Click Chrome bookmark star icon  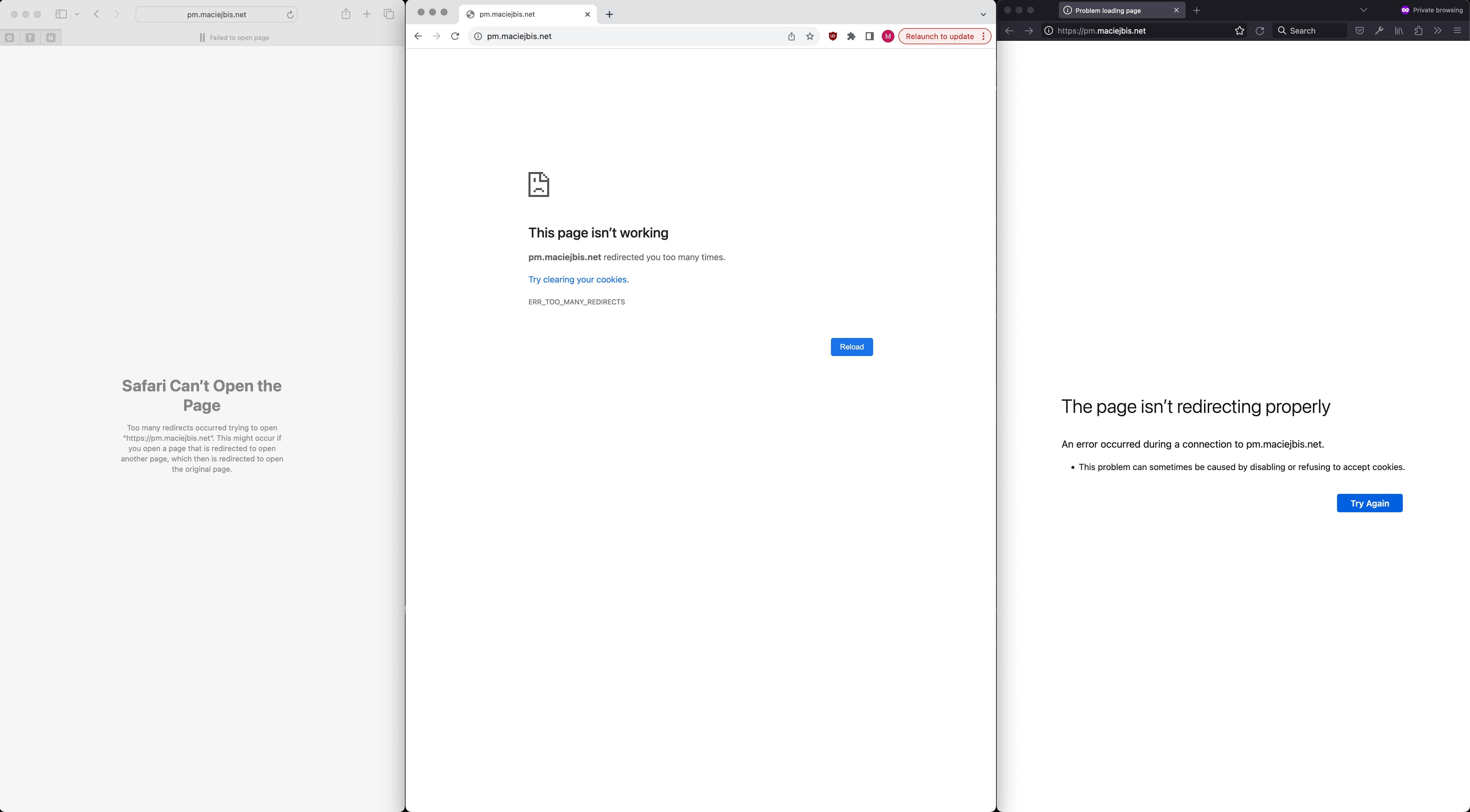pos(810,36)
